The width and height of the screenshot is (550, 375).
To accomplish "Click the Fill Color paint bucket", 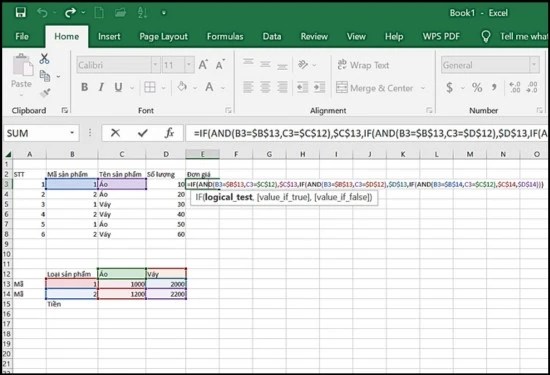I will (182, 87).
